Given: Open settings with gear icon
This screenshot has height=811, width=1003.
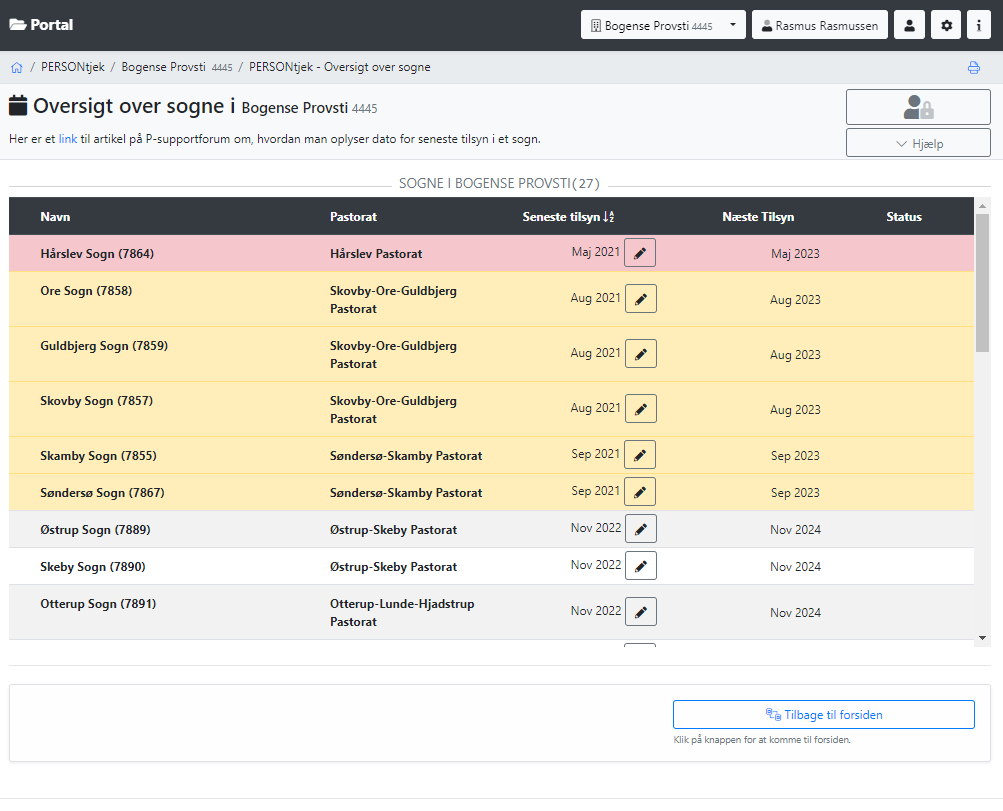Looking at the screenshot, I should click(946, 25).
